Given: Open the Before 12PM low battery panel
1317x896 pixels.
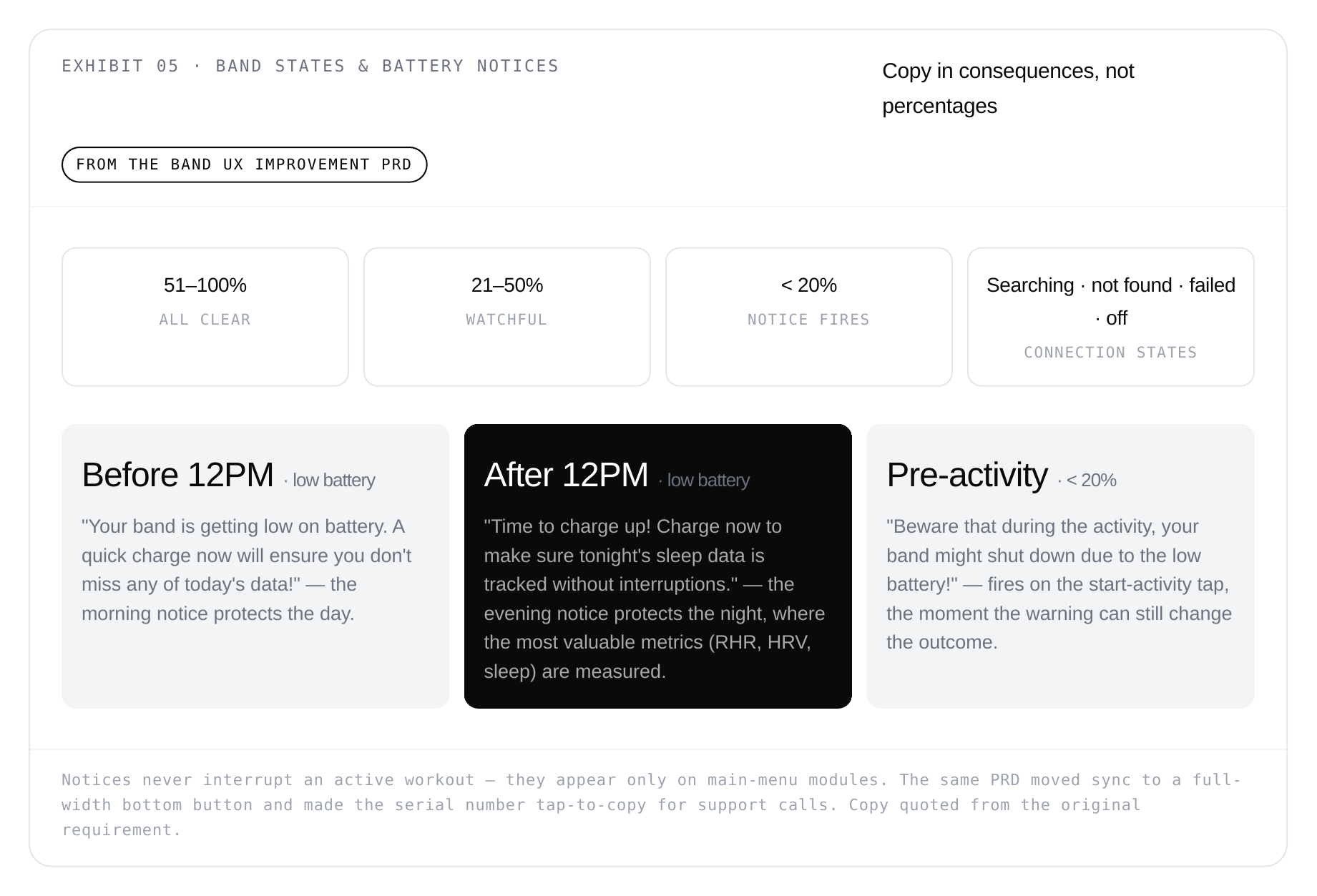Looking at the screenshot, I should pos(255,566).
